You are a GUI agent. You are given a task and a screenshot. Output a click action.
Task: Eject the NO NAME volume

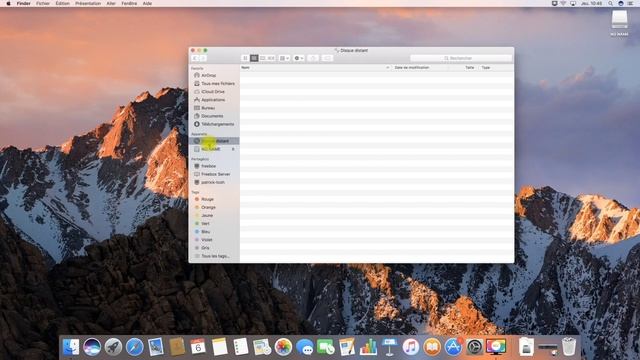point(233,149)
